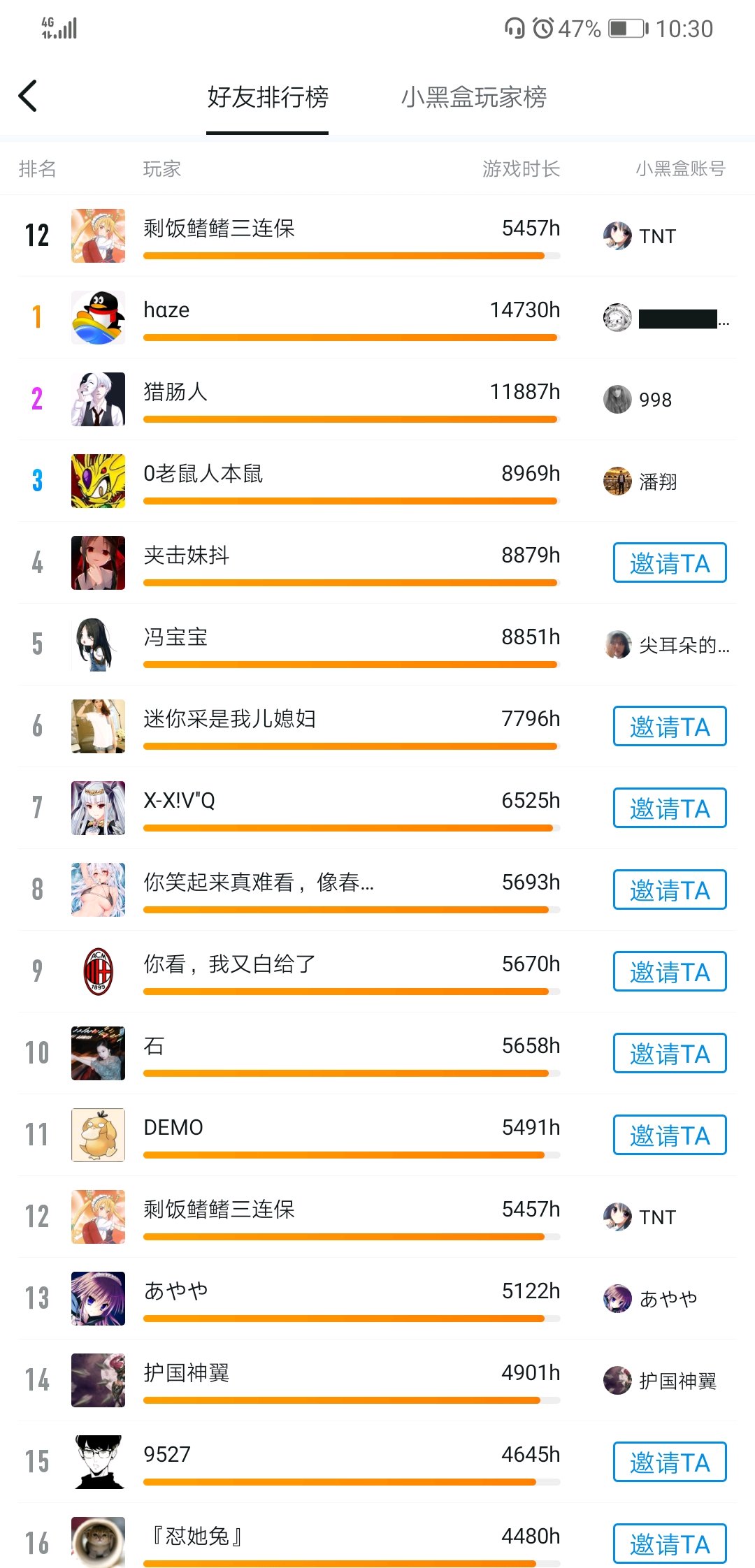
Task: Switch to 小黑盒玩家榜 tab
Action: click(x=473, y=97)
